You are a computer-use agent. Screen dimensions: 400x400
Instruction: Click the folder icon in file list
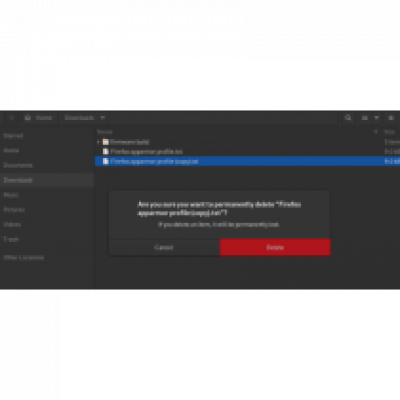[106, 142]
